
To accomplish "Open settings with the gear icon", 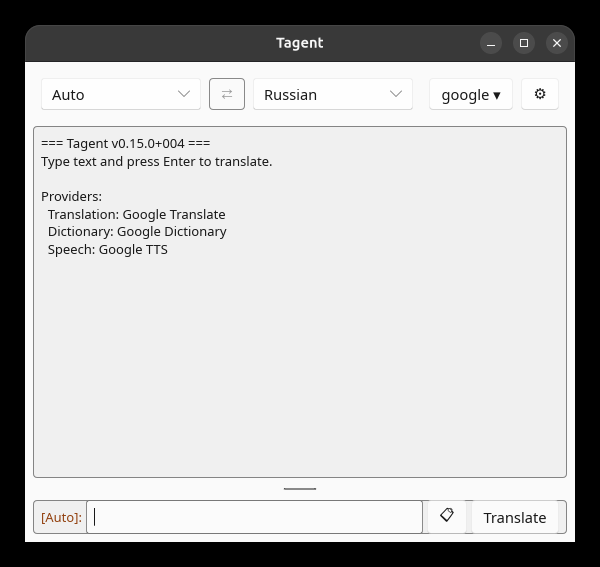I will [x=540, y=94].
